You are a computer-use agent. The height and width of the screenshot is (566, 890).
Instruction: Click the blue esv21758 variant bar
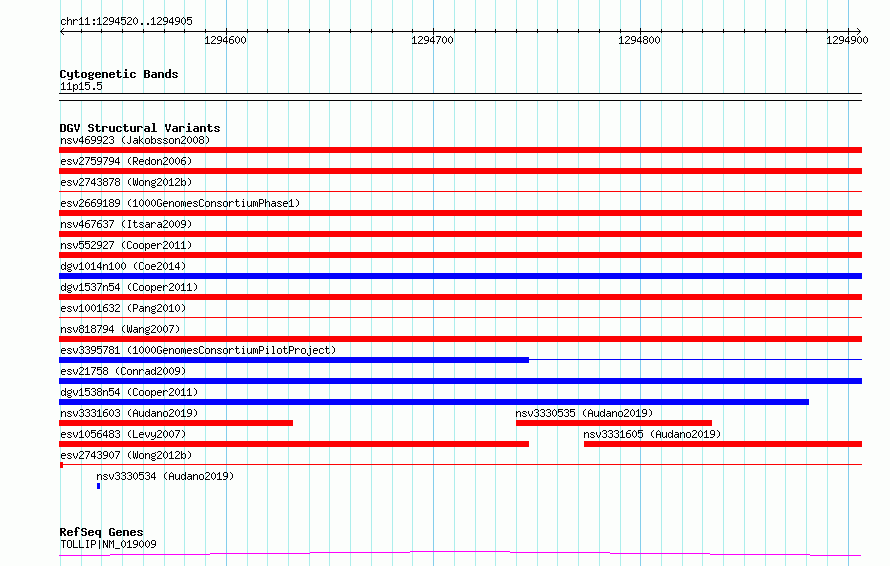click(460, 381)
